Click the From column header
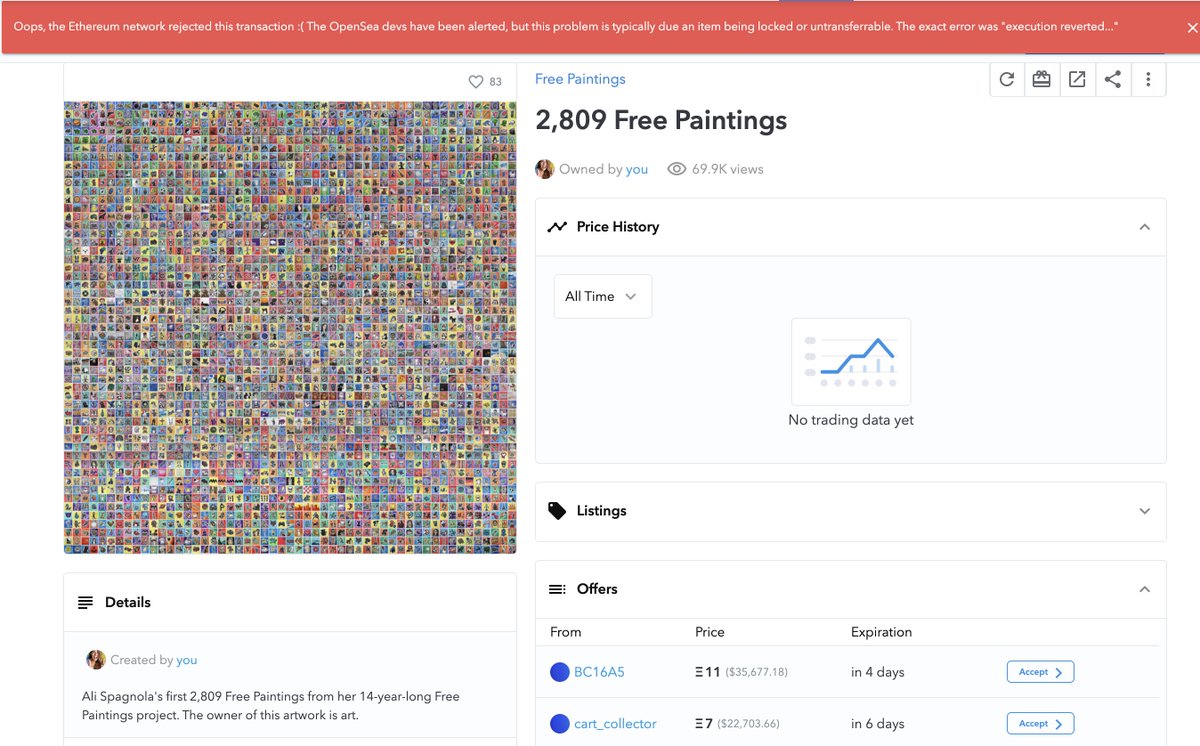The height and width of the screenshot is (746, 1200). (x=566, y=632)
